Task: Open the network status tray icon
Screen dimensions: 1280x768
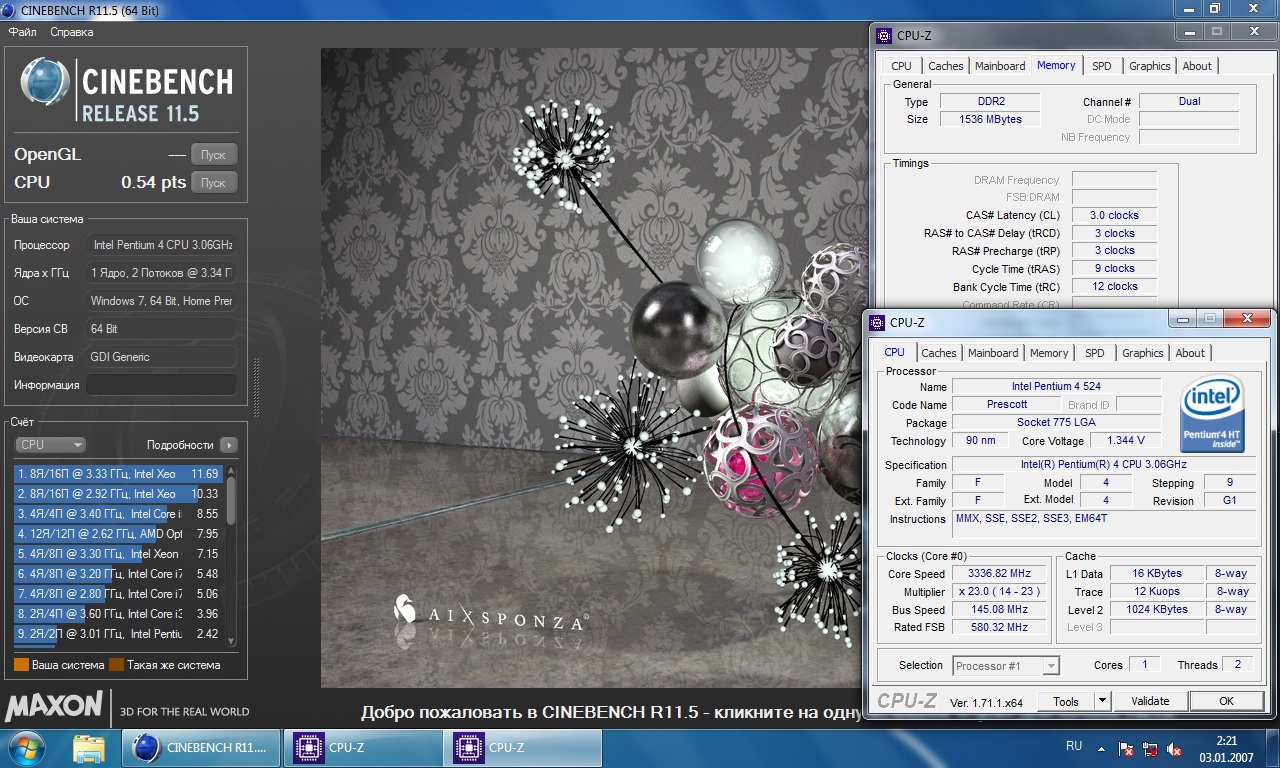Action: (1151, 748)
